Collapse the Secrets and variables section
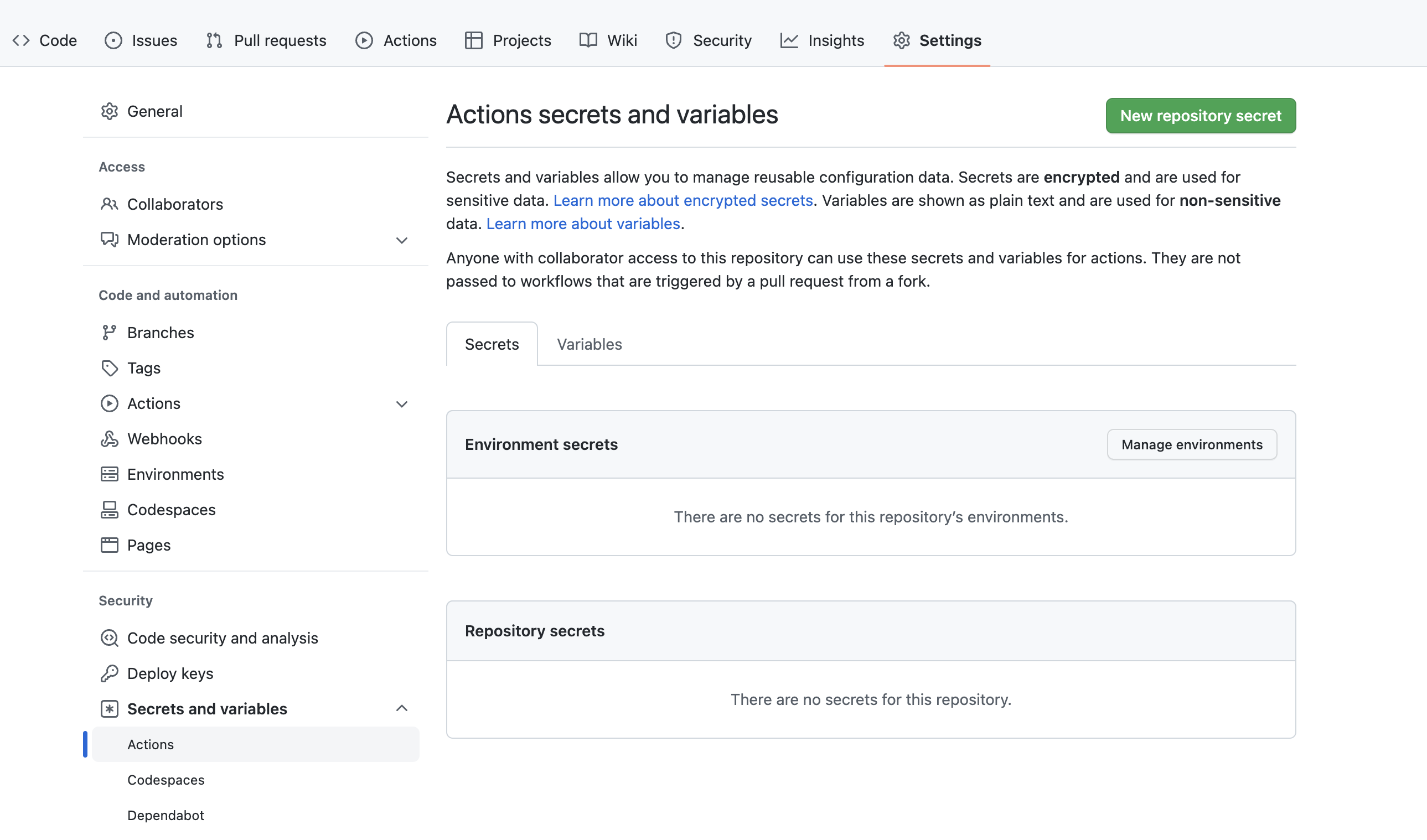 [401, 708]
